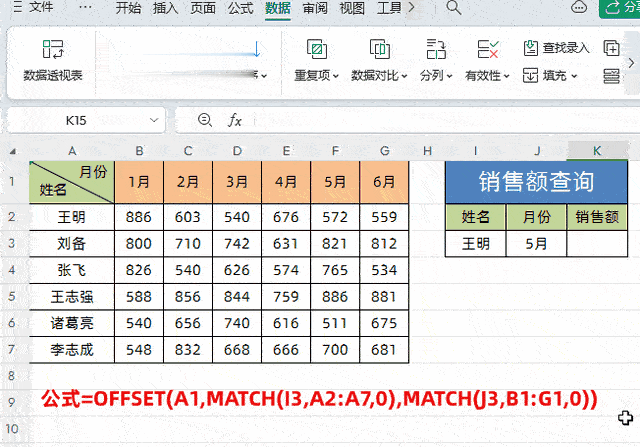Select the 销售额 header cell
This screenshot has width=640, height=447.
click(597, 217)
